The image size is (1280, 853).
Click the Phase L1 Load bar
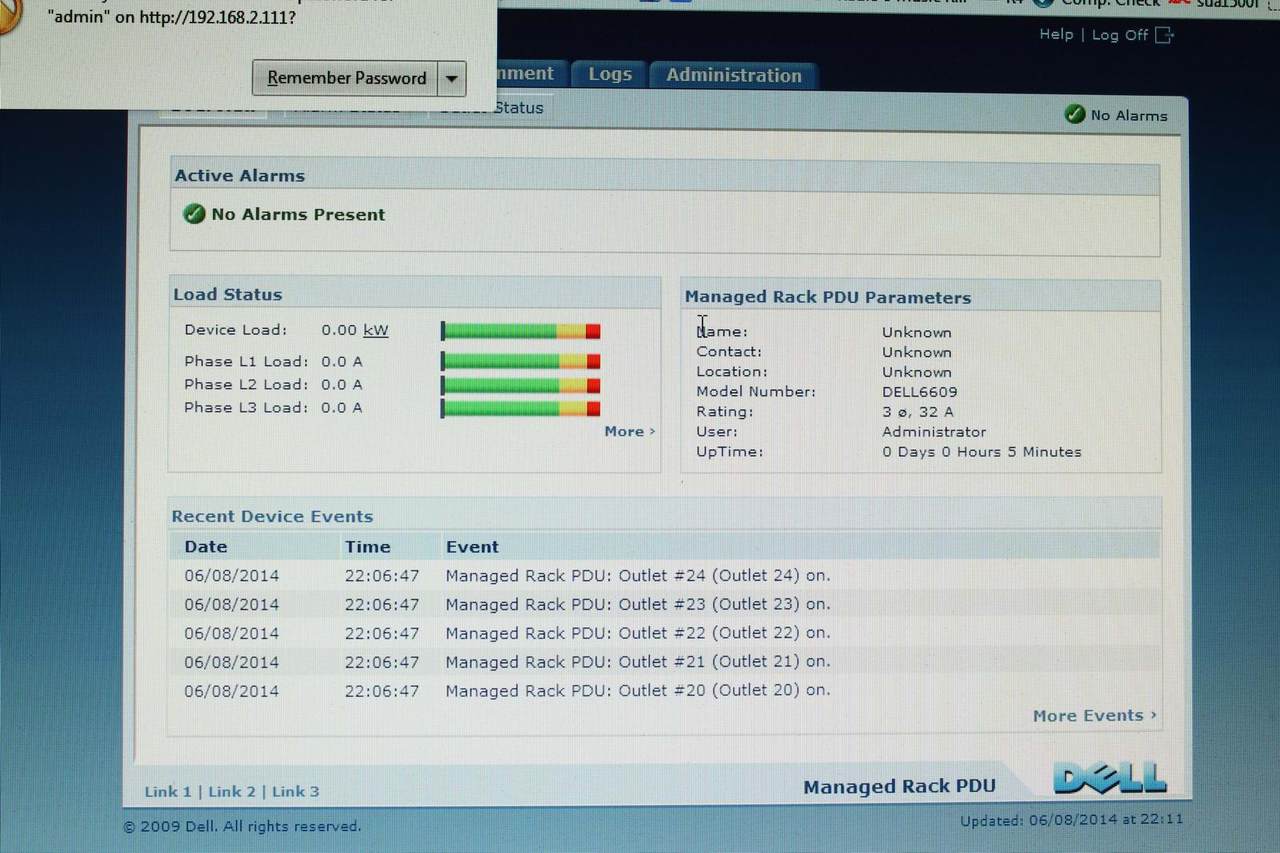coord(521,361)
